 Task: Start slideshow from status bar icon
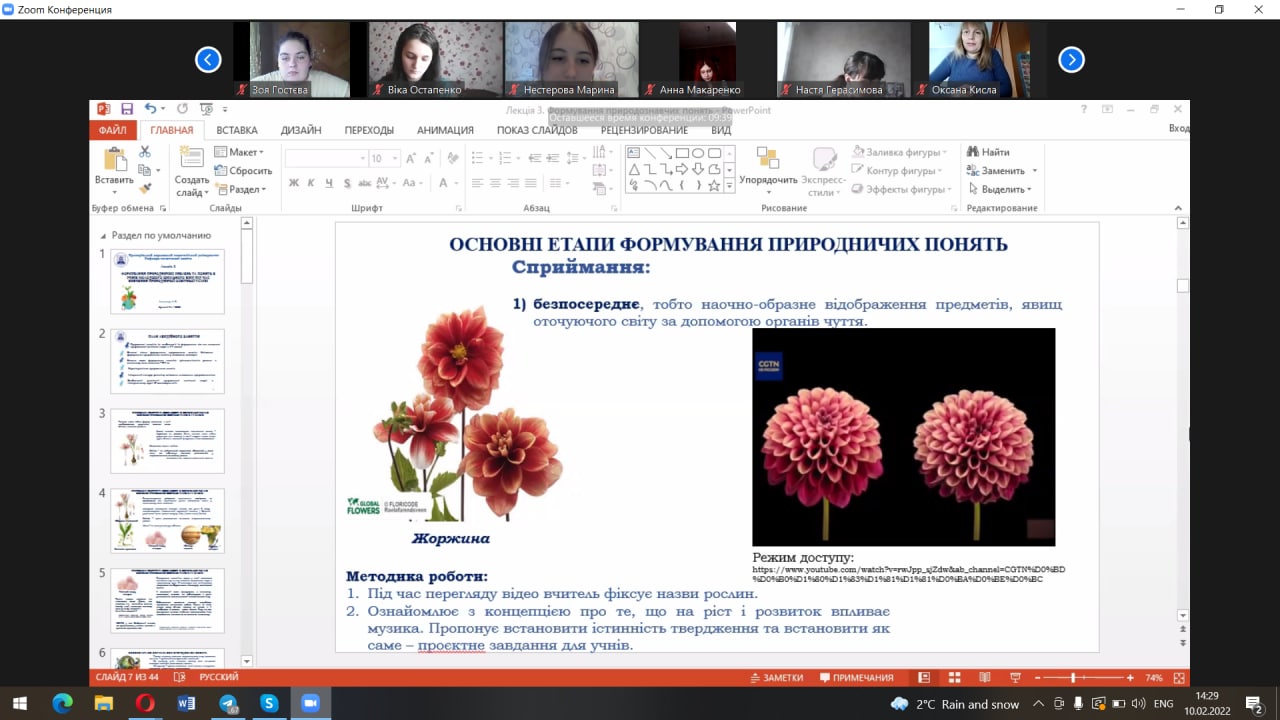[x=1015, y=677]
